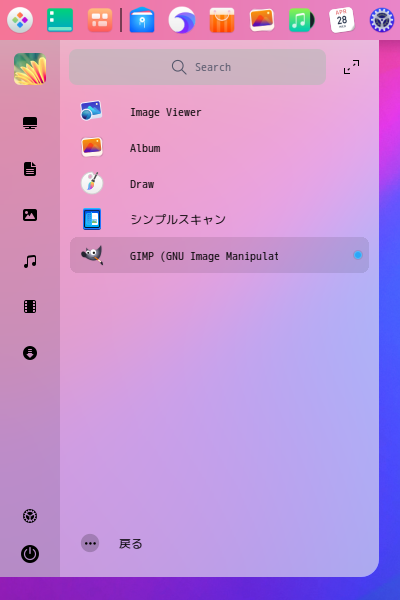Open the music player dock icon
Viewport: 400px width, 600px height.
[301, 20]
